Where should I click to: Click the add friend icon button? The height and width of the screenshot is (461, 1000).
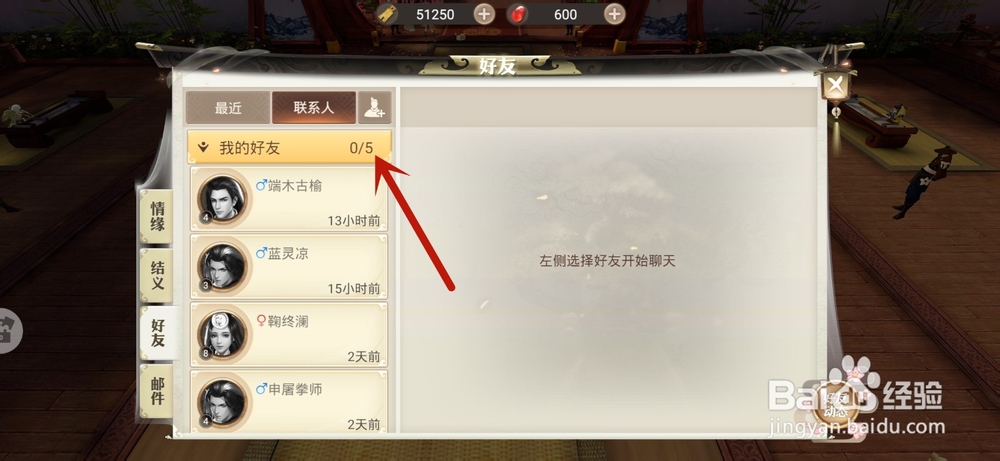point(374,108)
